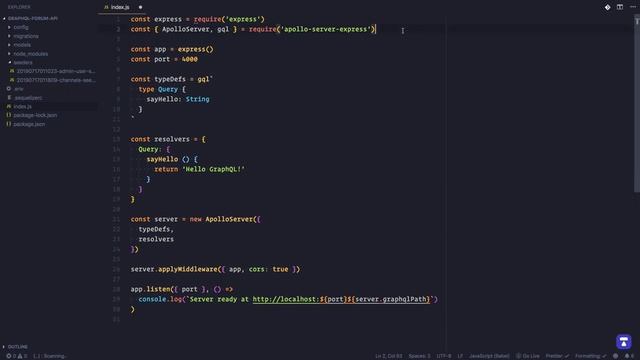
Task: Open the channels seeder file
Action: click(x=56, y=80)
